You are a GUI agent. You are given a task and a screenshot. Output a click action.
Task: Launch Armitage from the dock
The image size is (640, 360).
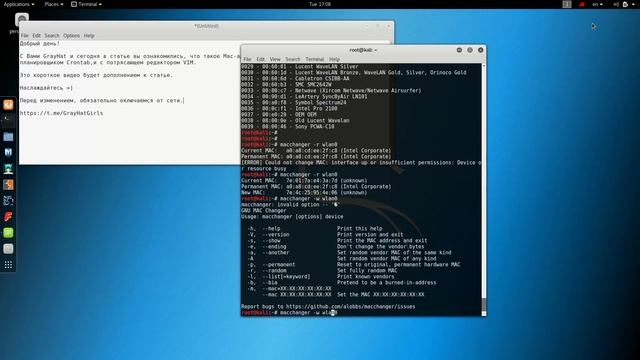click(x=8, y=169)
